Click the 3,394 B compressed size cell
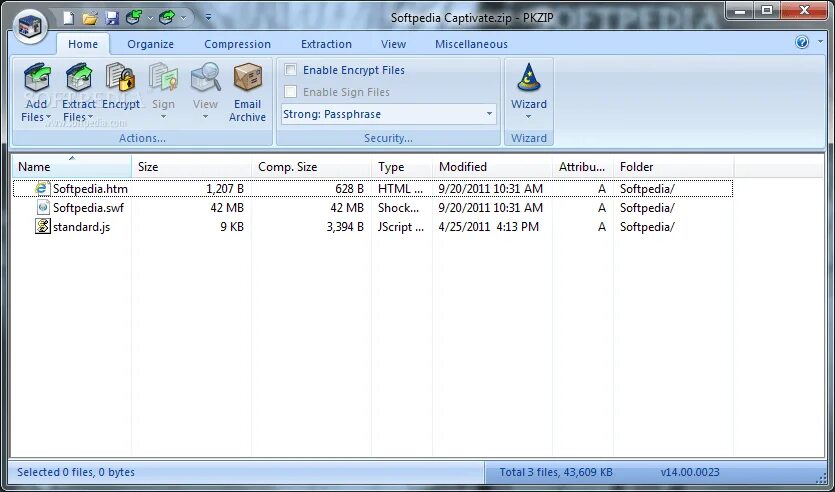Viewport: 835px width, 492px height. click(345, 227)
